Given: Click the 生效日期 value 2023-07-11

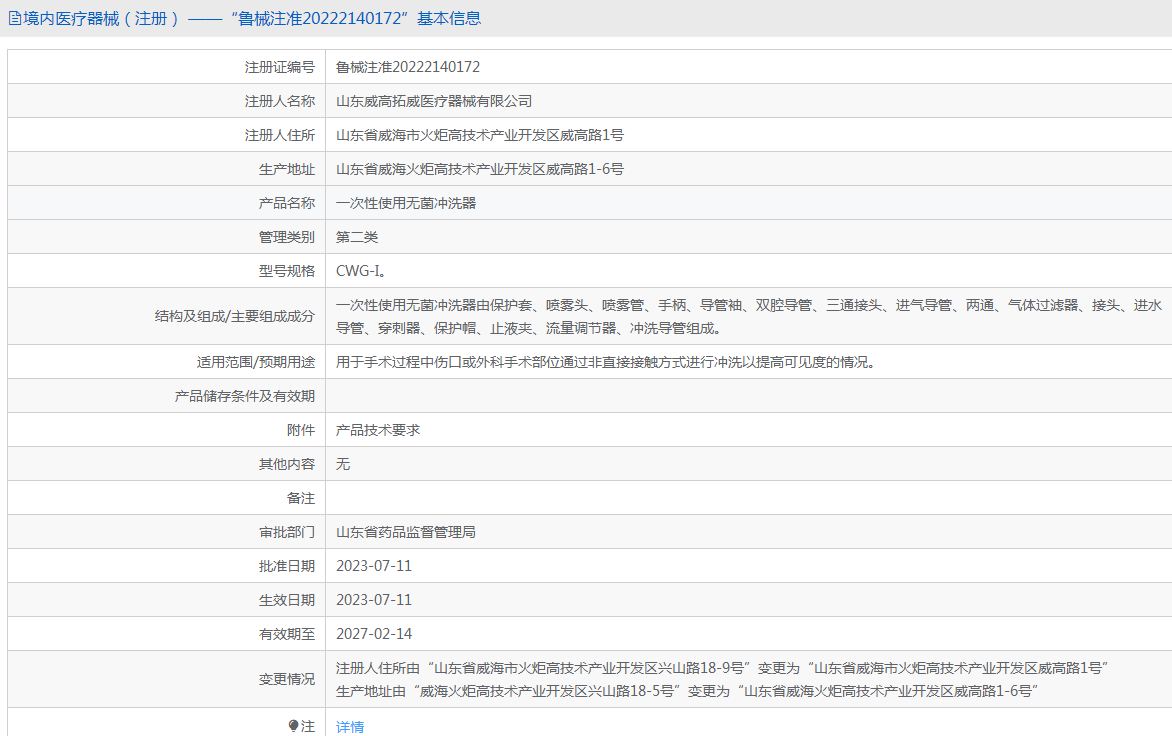Looking at the screenshot, I should click(374, 600).
